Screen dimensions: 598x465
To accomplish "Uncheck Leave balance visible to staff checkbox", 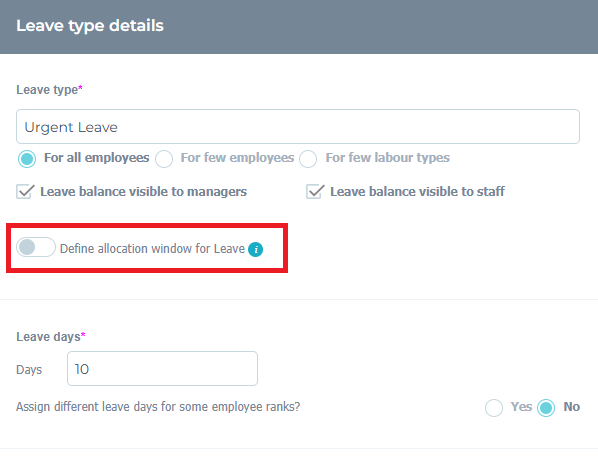I will [x=315, y=191].
